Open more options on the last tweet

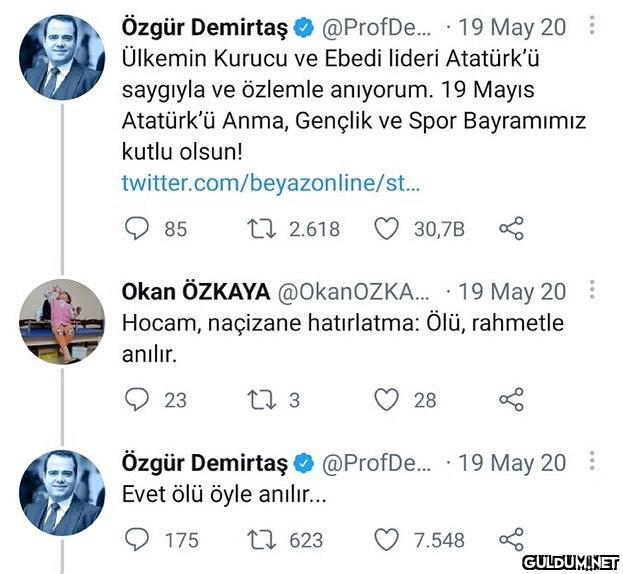point(593,462)
